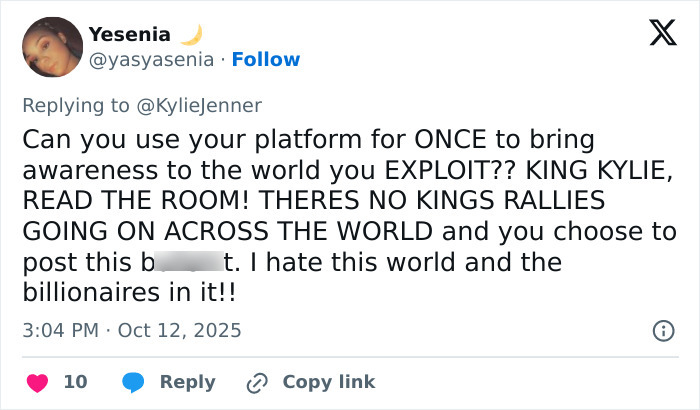Image resolution: width=700 pixels, height=410 pixels.
Task: Click the like count of 10
Action: tap(75, 382)
